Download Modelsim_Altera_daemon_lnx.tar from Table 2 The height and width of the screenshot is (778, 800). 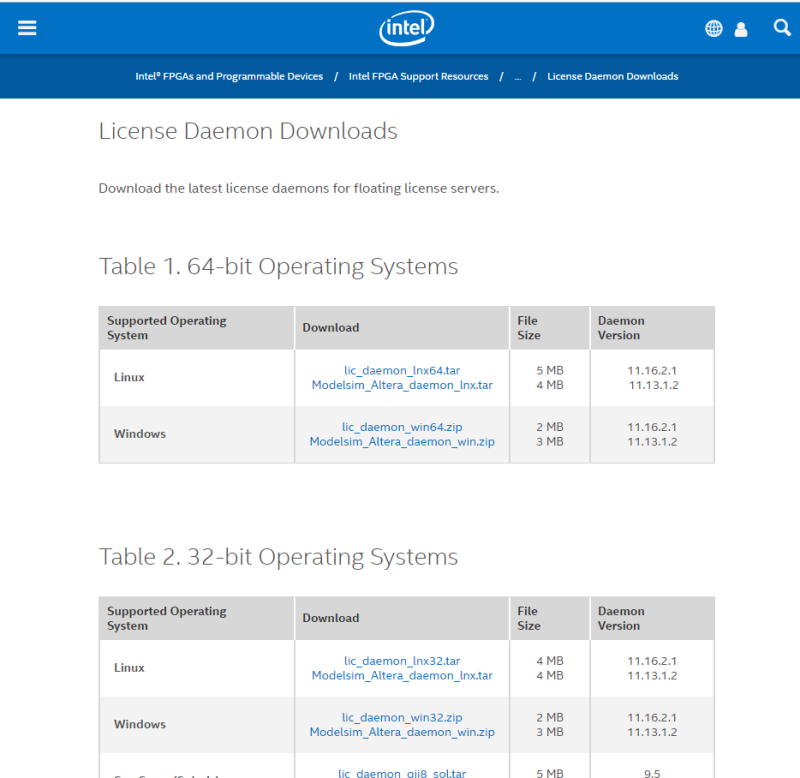(402, 675)
